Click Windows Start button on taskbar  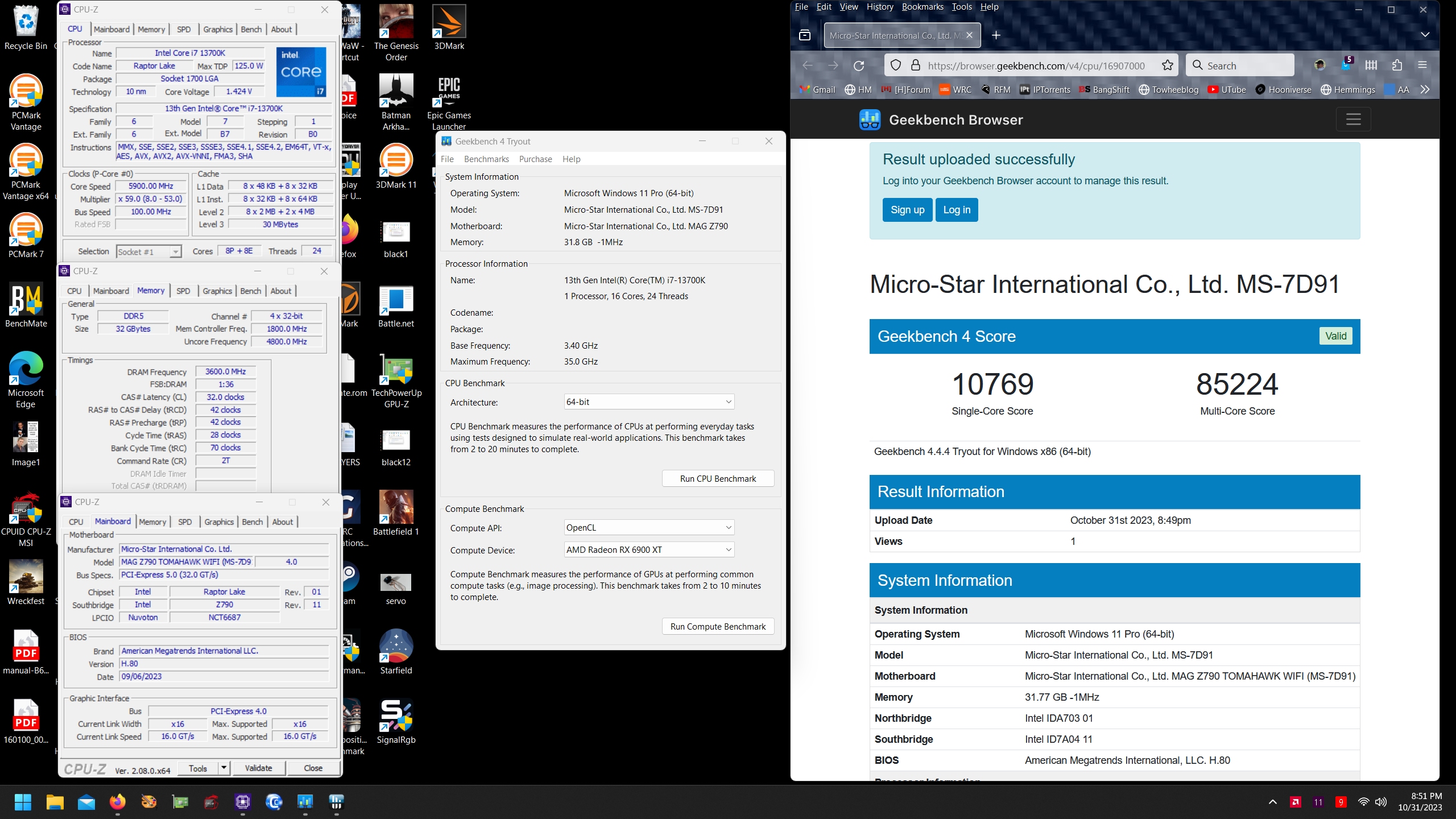23,802
